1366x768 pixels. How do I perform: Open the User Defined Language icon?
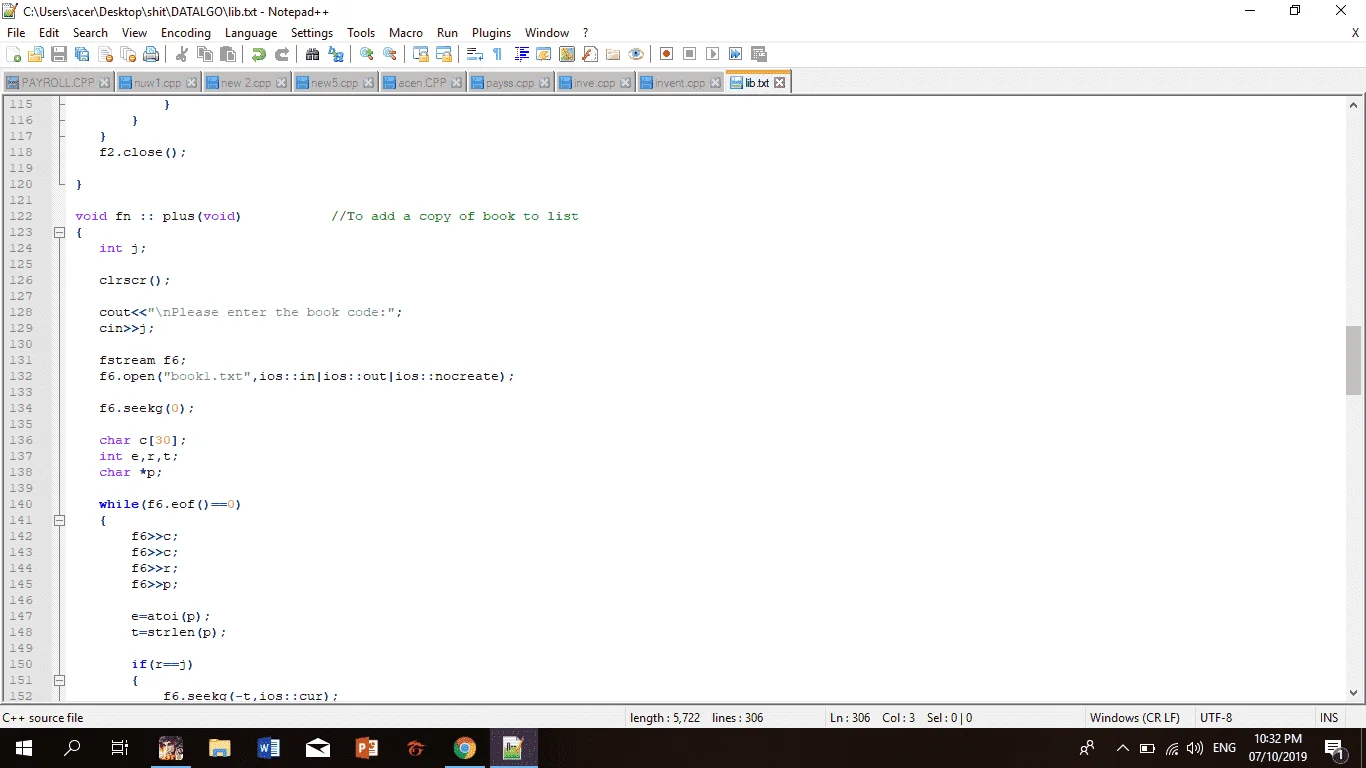(x=544, y=54)
